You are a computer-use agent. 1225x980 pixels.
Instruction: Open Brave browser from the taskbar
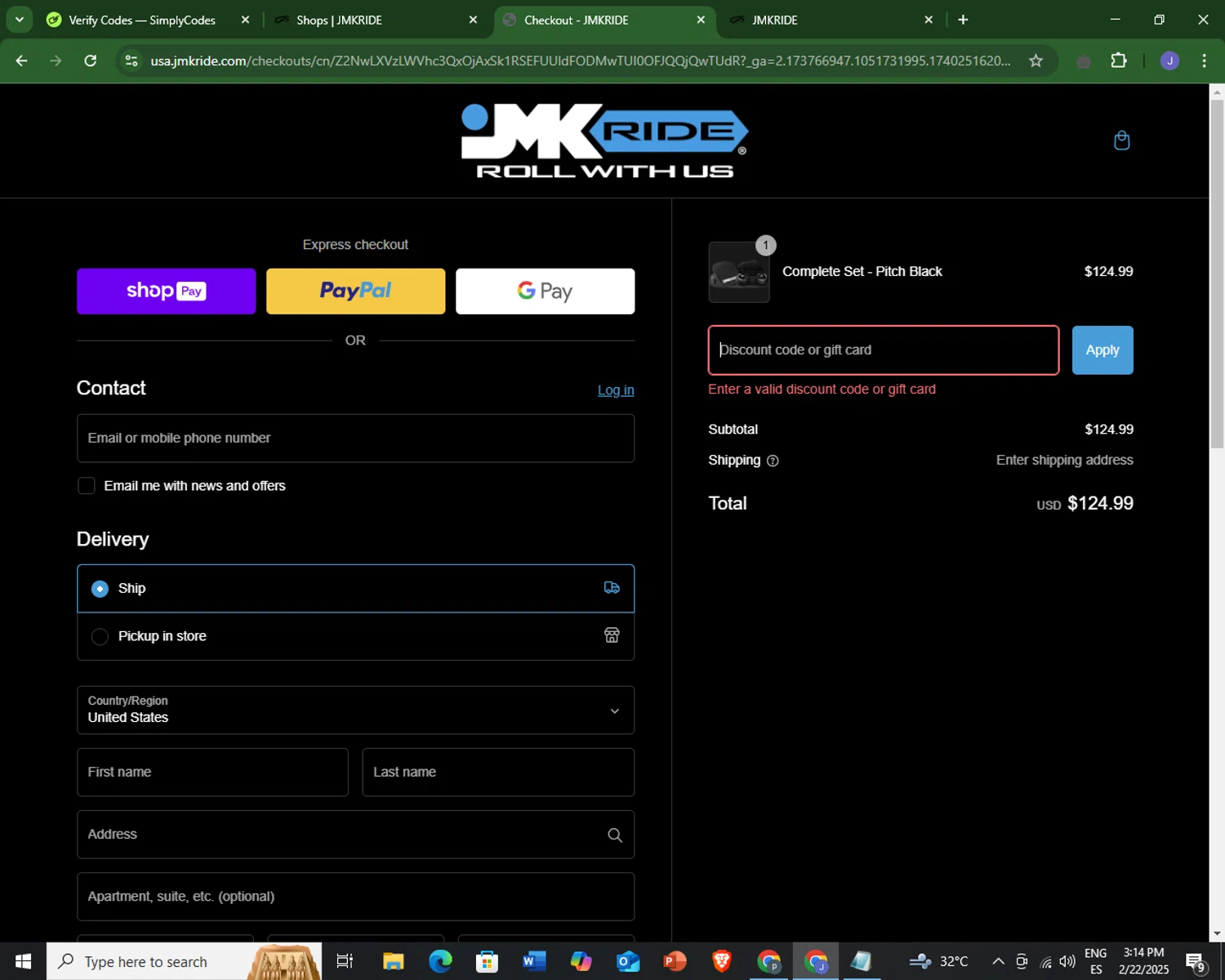[721, 961]
